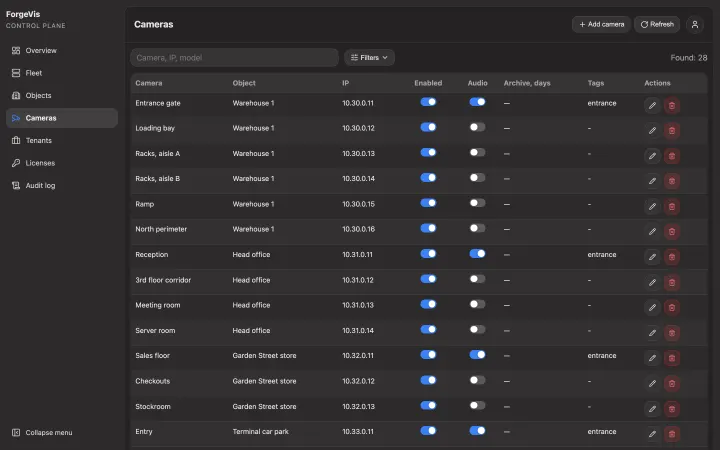Disable the Racks, aisle A camera
This screenshot has width=720, height=450.
428,152
